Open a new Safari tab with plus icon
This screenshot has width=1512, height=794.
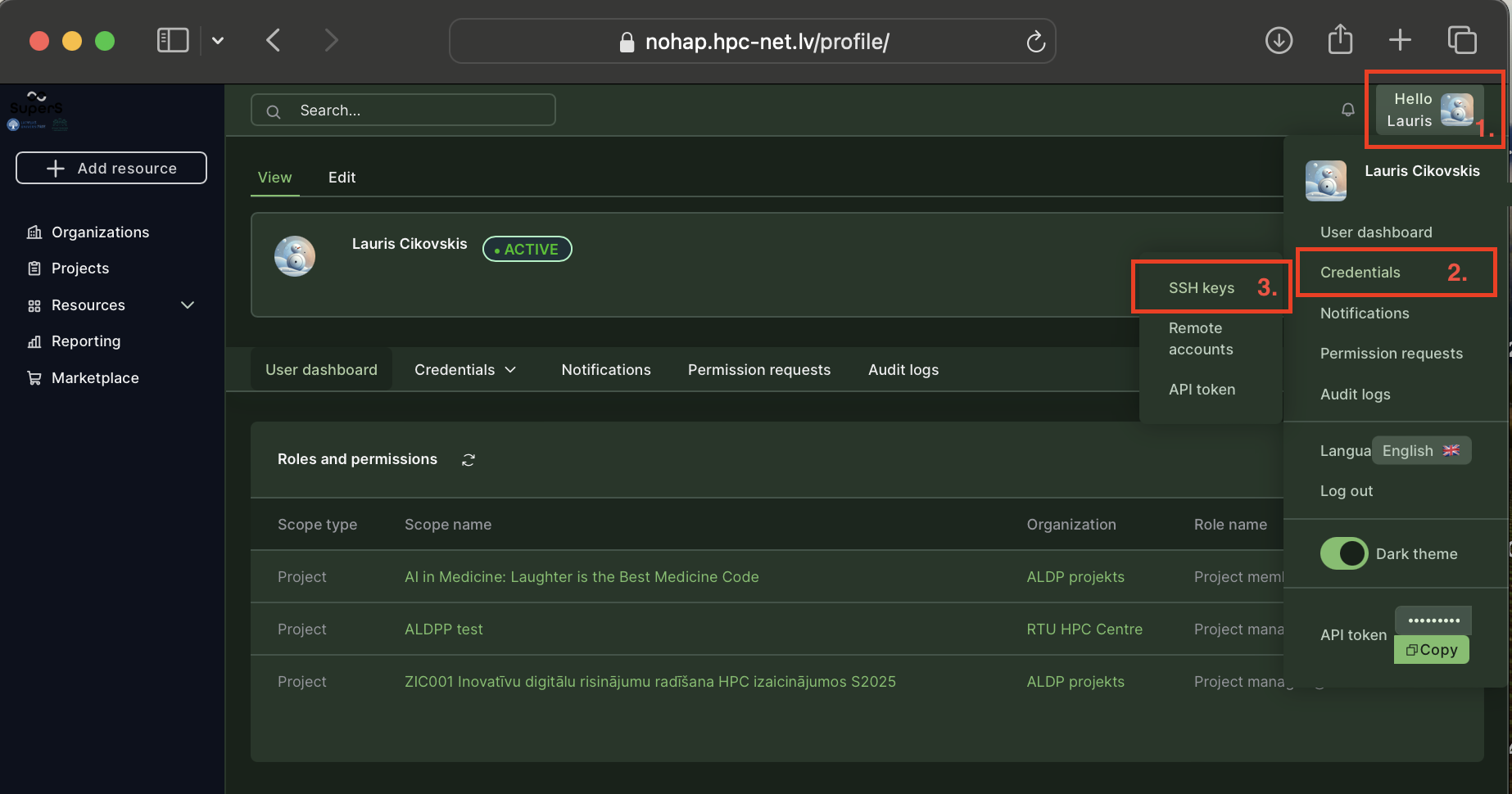[1400, 40]
